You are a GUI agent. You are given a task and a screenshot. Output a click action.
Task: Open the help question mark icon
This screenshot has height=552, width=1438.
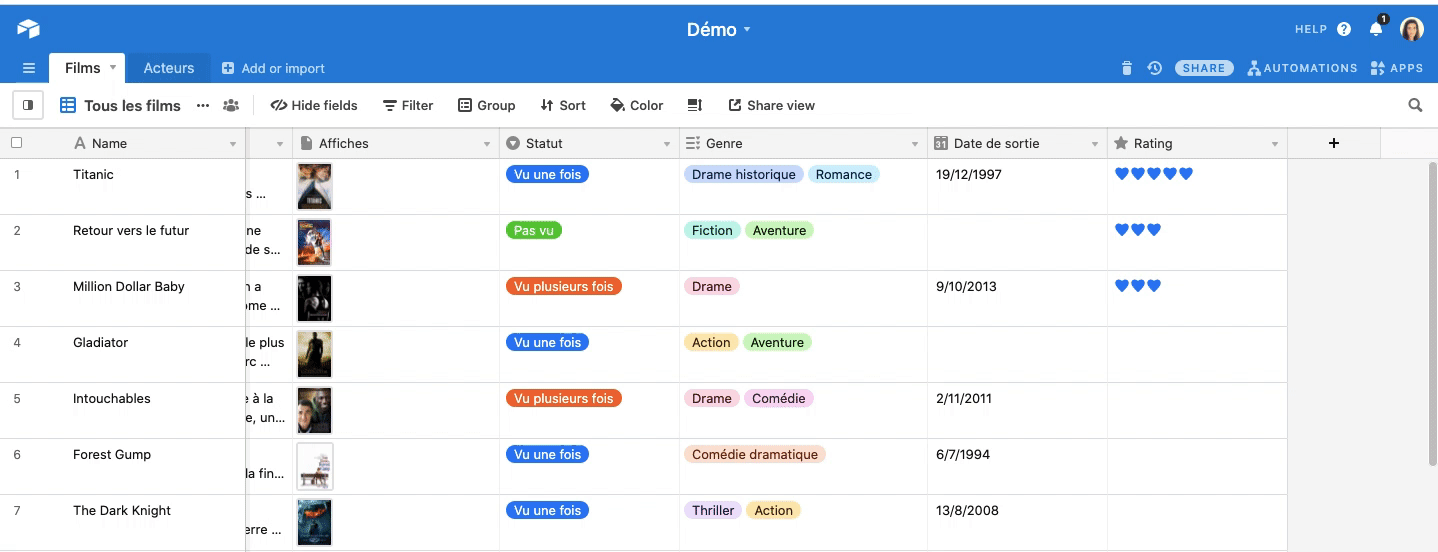[1344, 29]
